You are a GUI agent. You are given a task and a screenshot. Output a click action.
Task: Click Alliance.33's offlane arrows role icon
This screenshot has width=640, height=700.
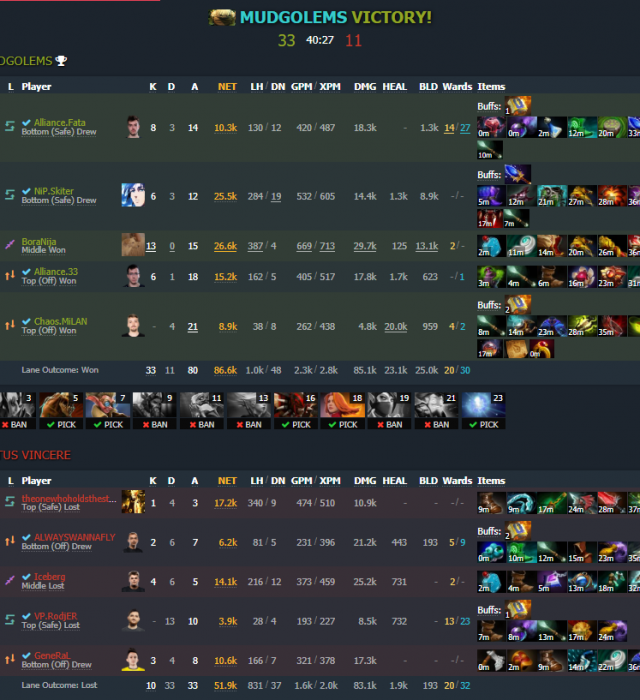(x=10, y=276)
